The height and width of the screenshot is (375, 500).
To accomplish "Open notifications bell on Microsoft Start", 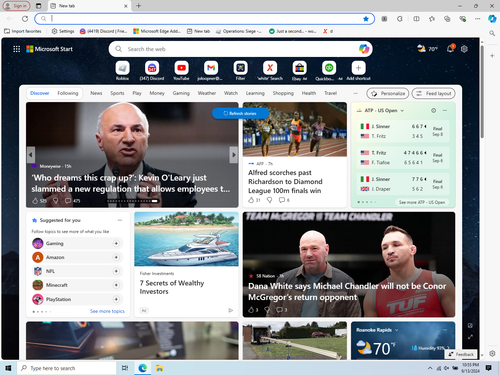I will [x=450, y=49].
